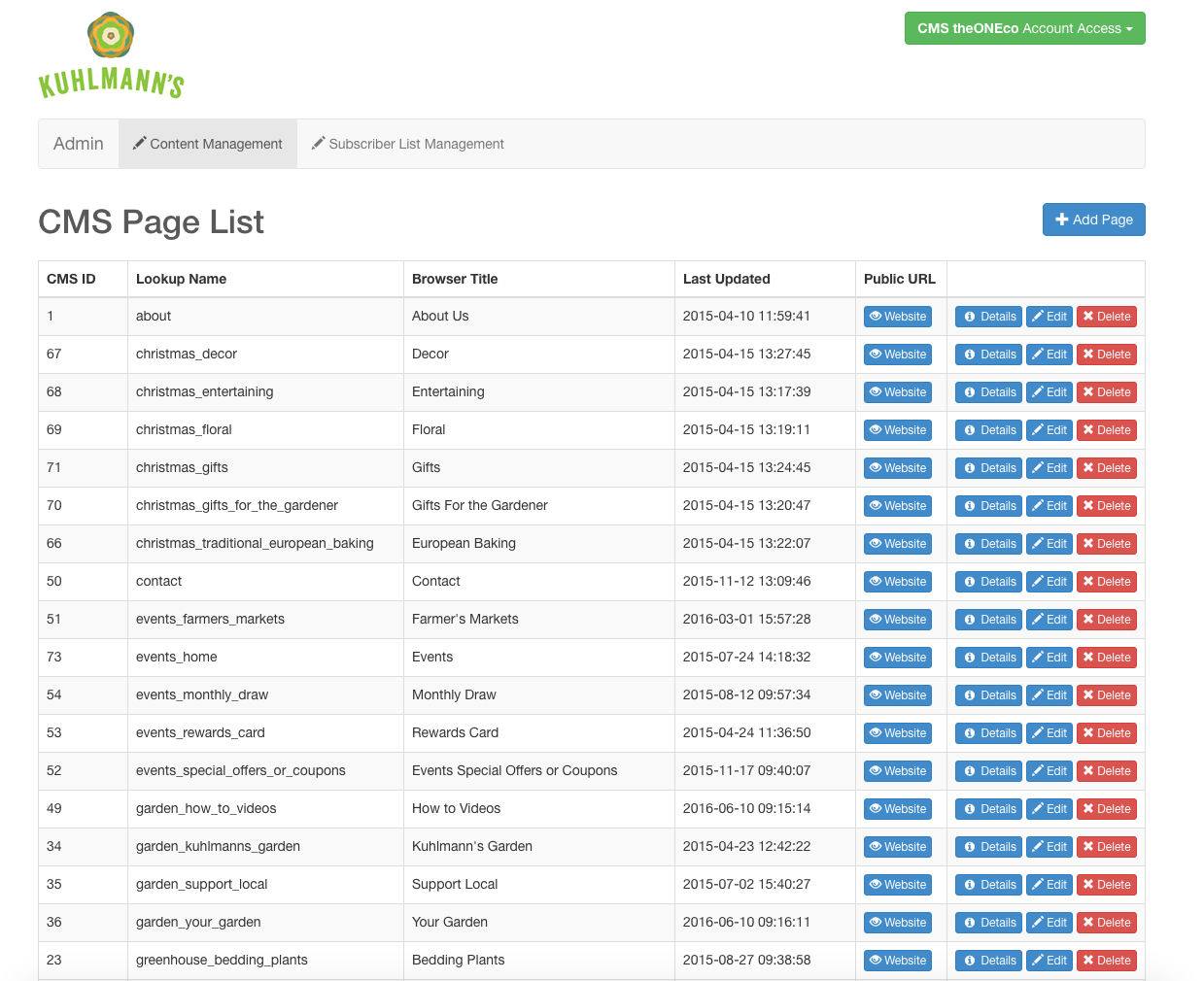Screen dimensions: 1204x981
Task: Open Subscriber List Management tab
Action: click(x=408, y=144)
